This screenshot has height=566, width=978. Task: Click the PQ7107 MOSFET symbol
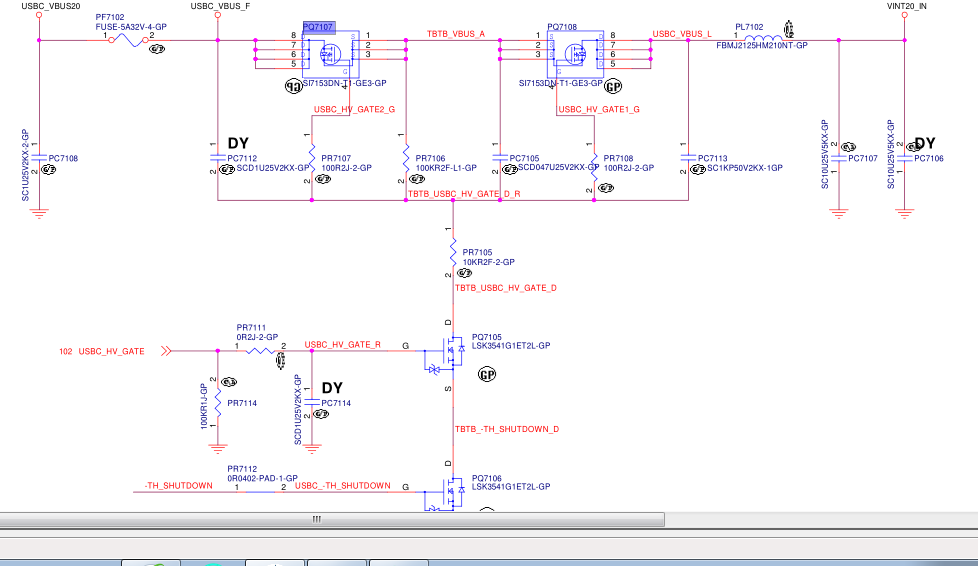tap(330, 51)
